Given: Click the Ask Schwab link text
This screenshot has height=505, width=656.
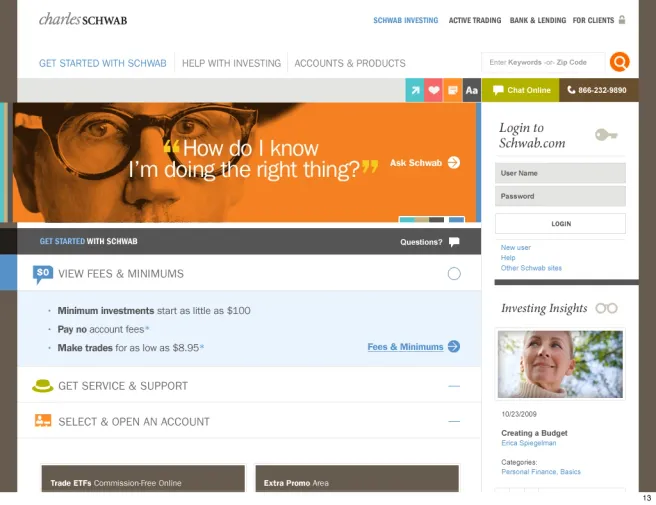Looking at the screenshot, I should [415, 163].
